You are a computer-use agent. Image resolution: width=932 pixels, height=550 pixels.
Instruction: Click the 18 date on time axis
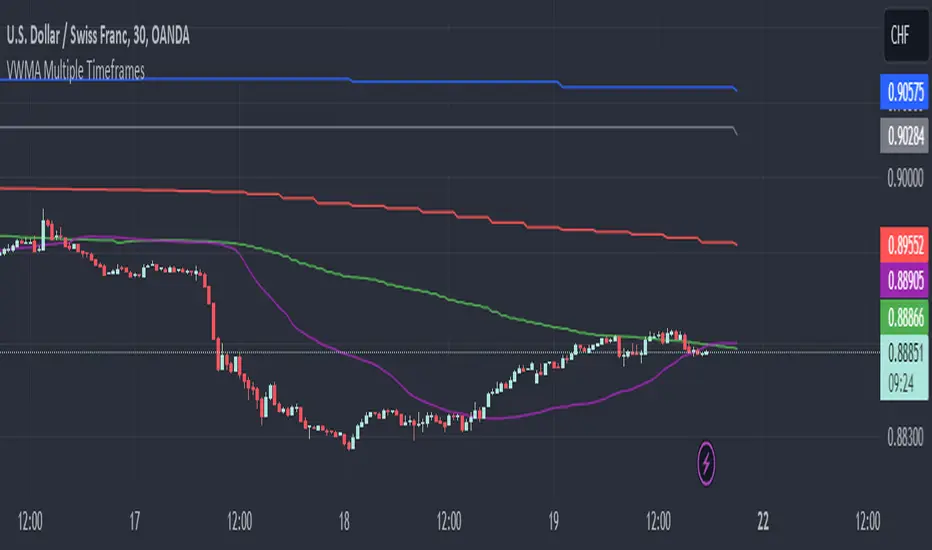[344, 522]
